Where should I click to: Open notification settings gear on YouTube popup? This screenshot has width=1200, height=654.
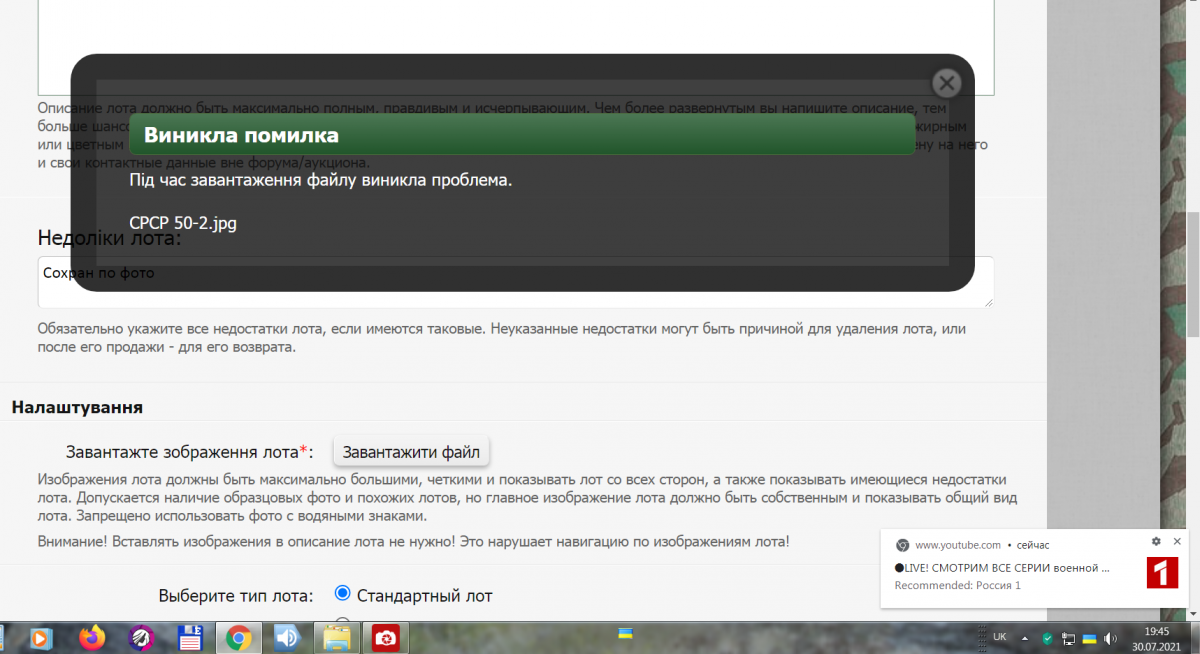pyautogui.click(x=1156, y=541)
